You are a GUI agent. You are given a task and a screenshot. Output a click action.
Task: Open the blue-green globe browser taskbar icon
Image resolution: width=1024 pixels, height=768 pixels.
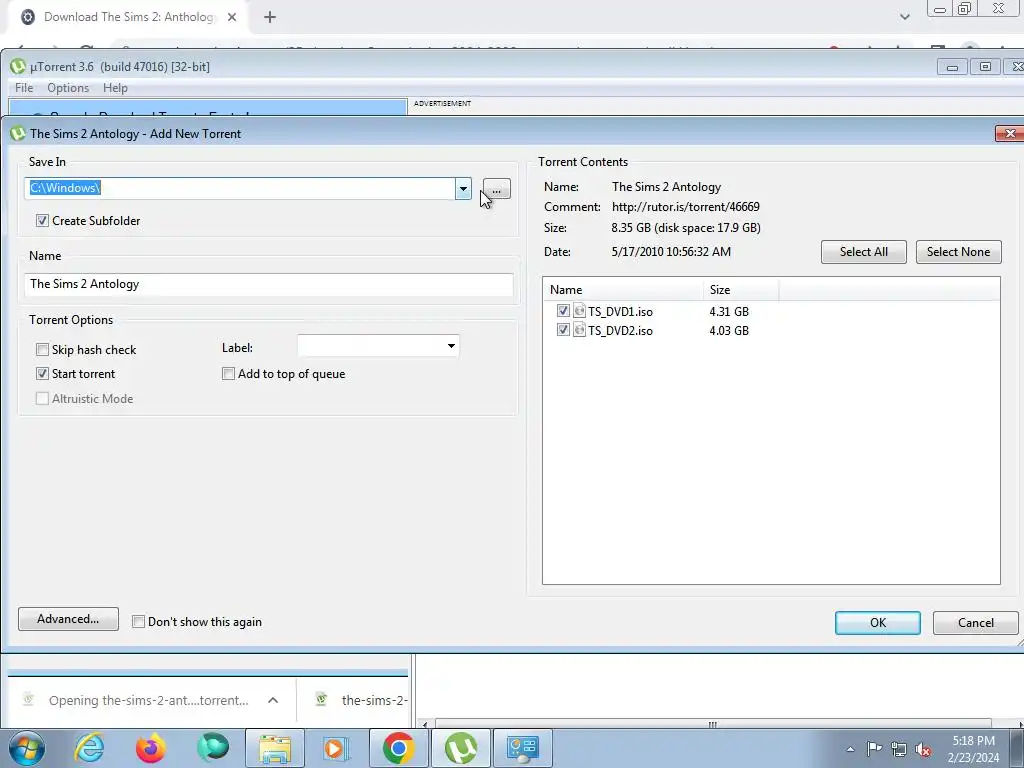pyautogui.click(x=213, y=748)
